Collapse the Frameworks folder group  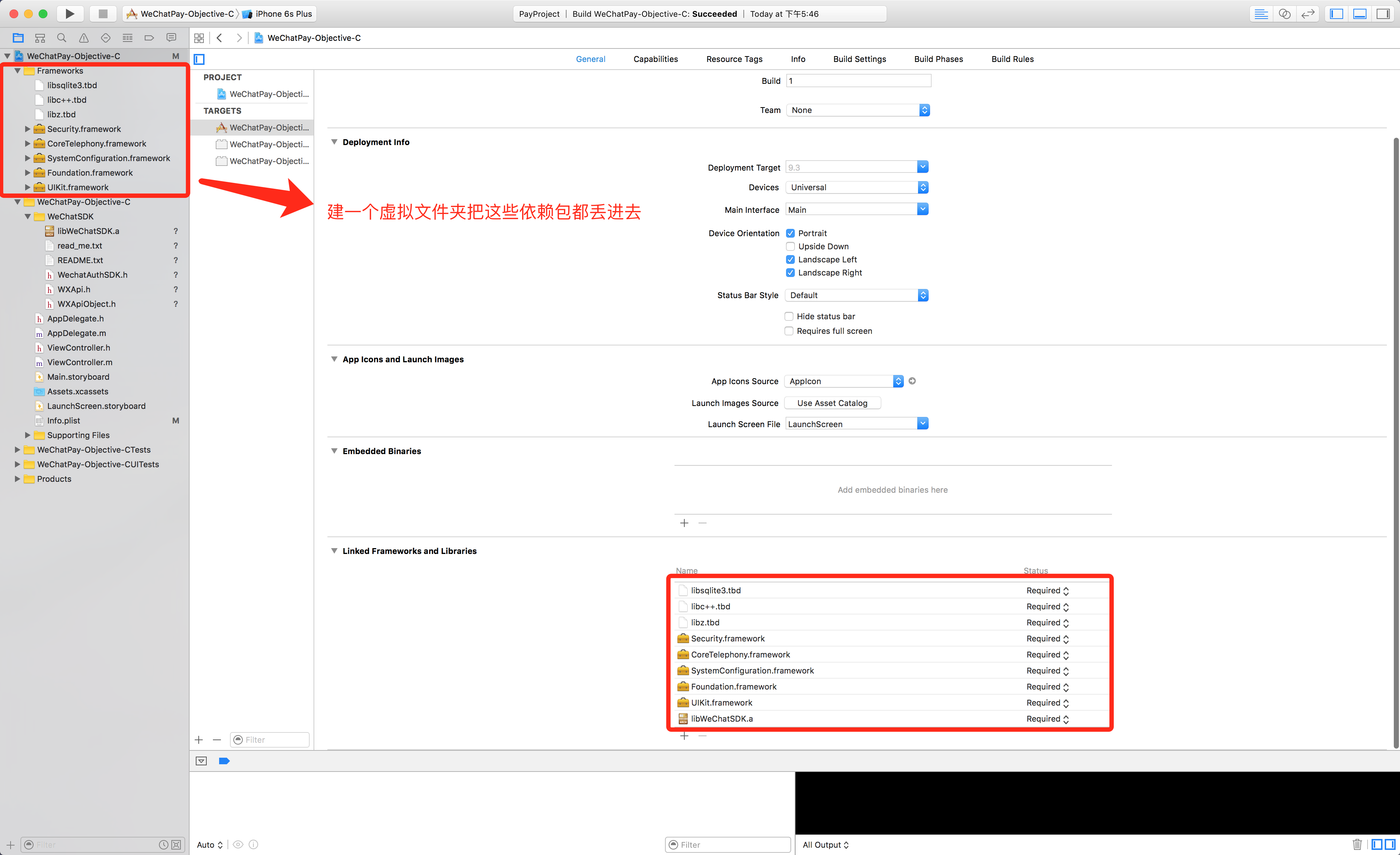coord(17,71)
